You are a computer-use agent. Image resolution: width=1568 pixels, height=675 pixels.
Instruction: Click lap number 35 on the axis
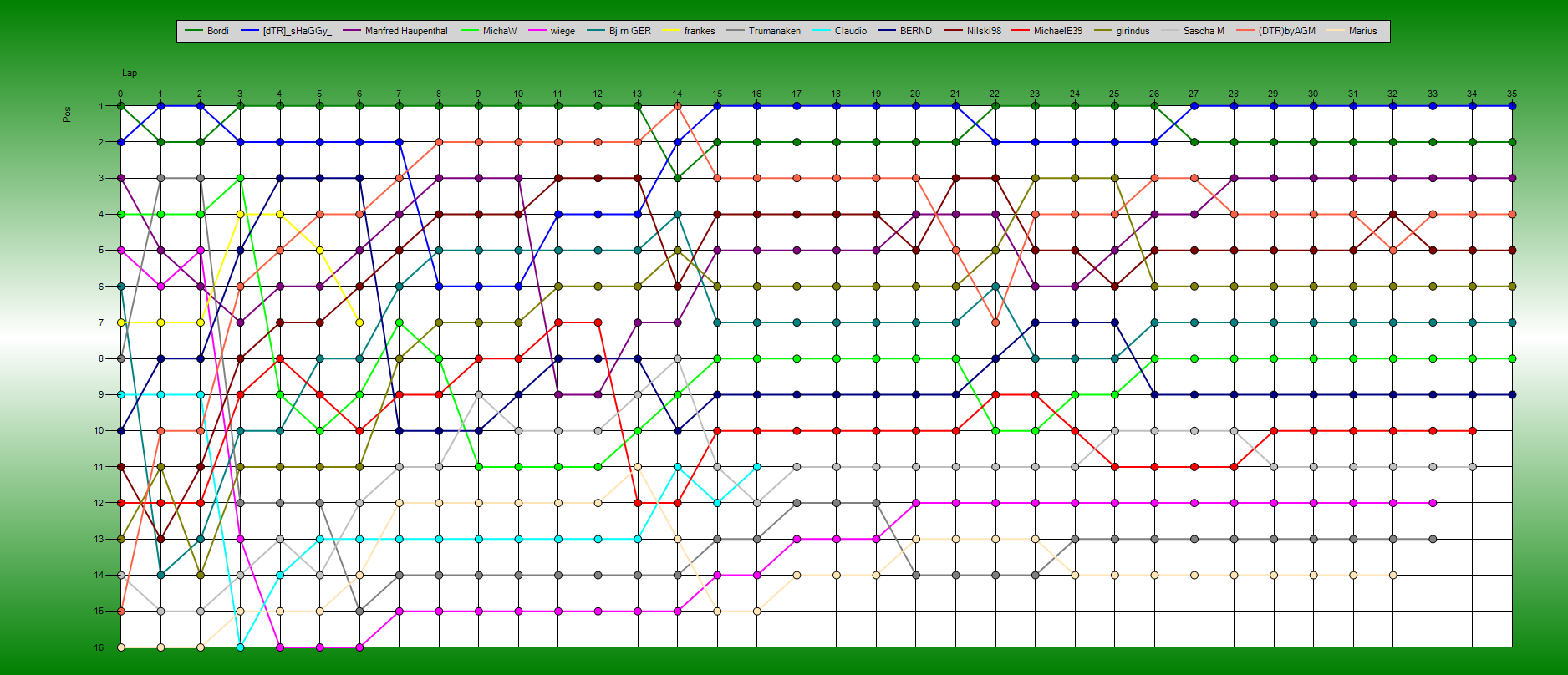coord(1512,94)
